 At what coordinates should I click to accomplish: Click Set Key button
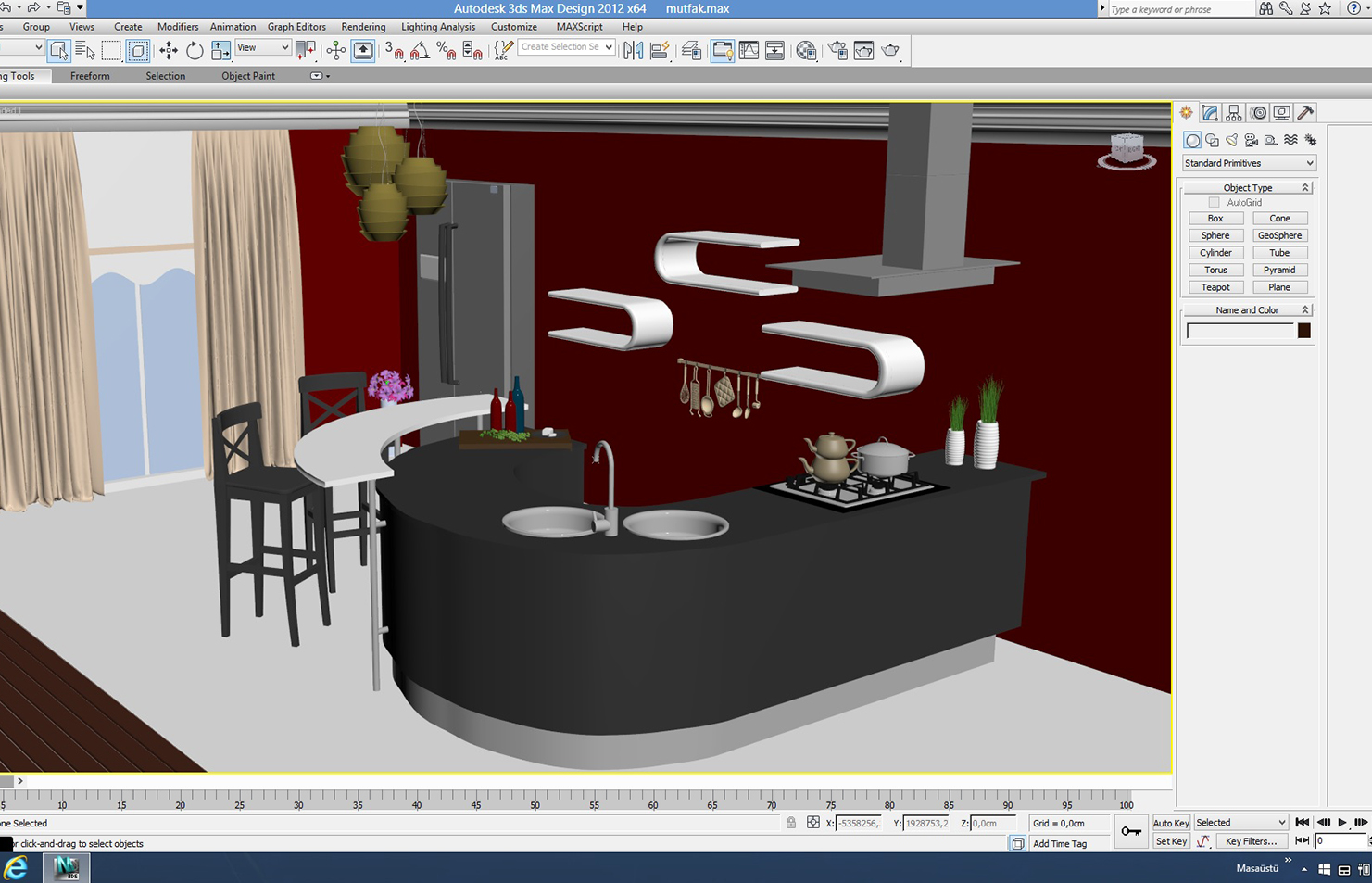[1171, 841]
